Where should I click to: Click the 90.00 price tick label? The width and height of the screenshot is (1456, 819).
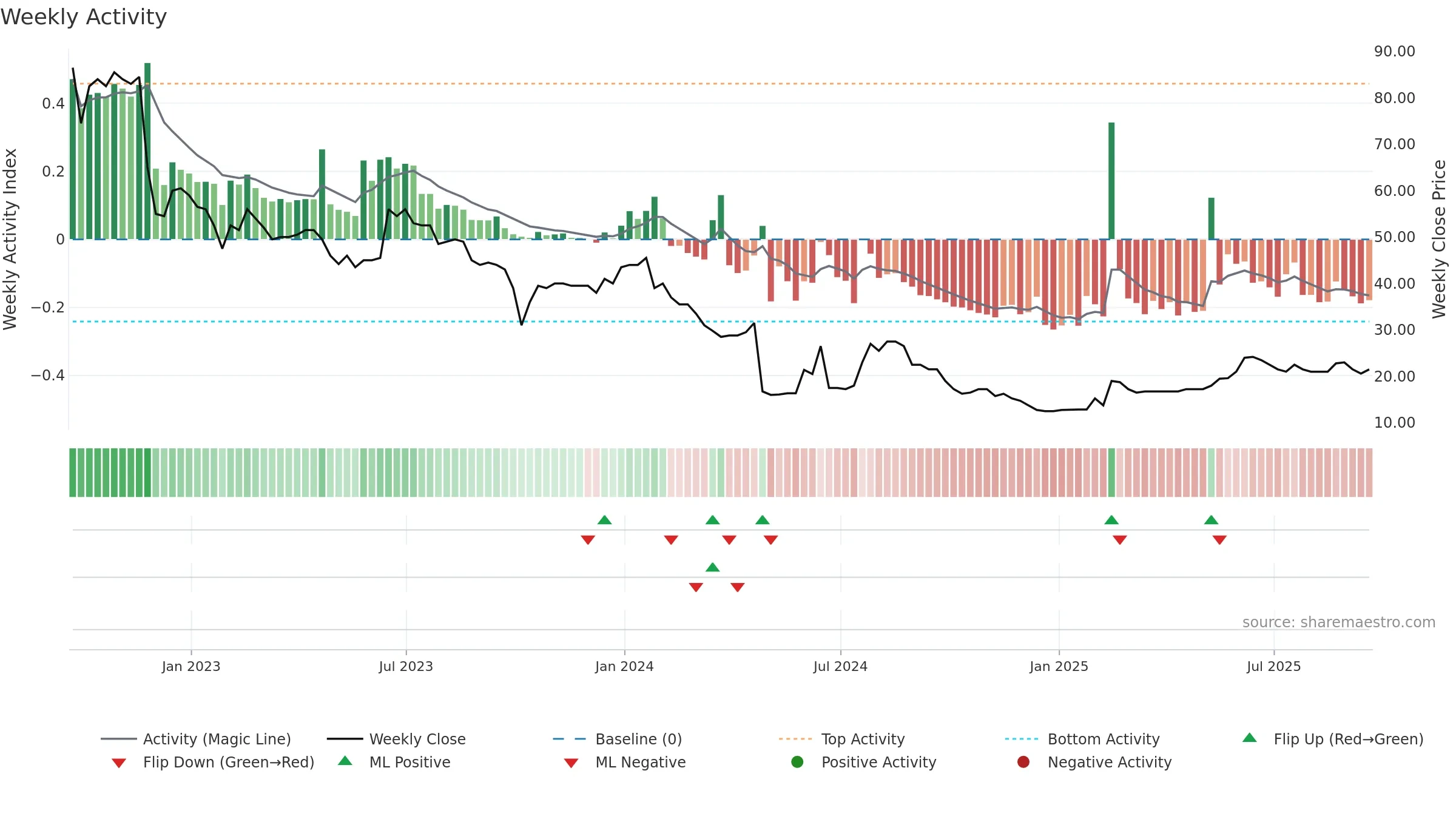pos(1395,52)
